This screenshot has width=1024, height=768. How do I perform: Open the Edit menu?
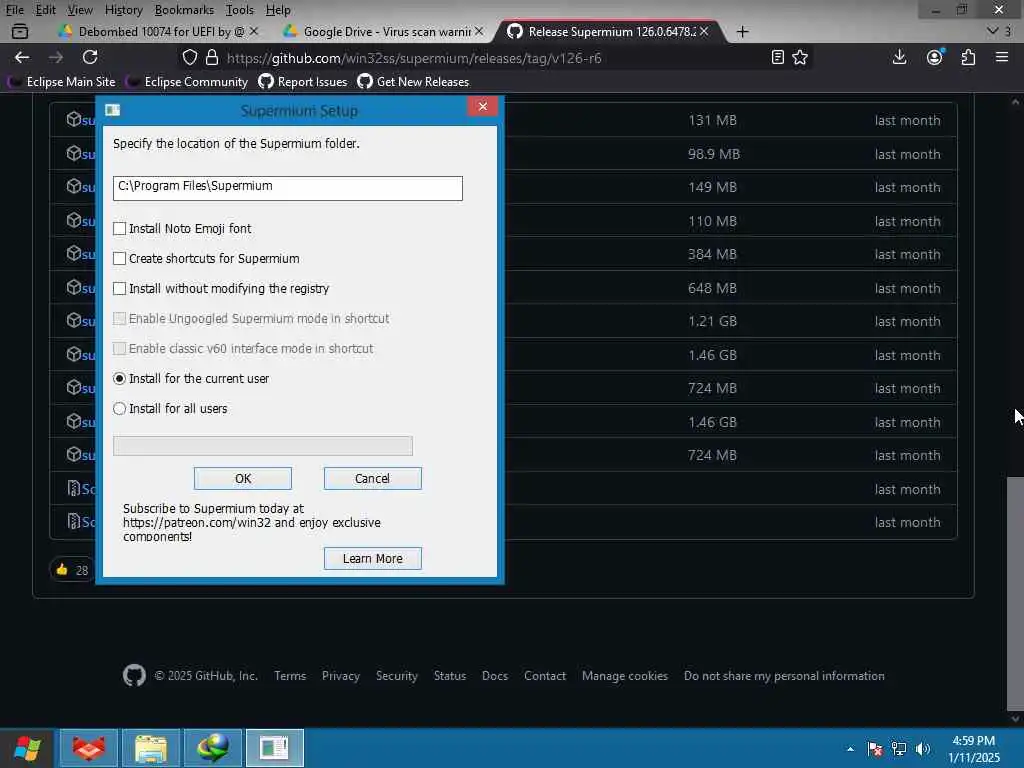pos(45,10)
